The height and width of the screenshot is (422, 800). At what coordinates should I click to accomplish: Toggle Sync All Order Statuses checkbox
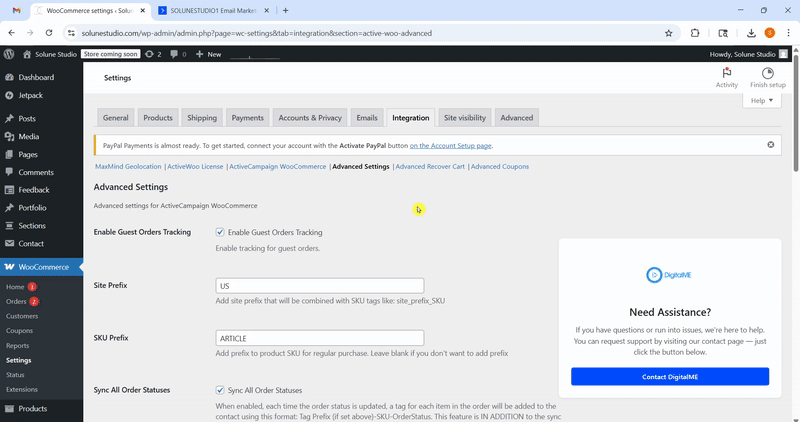[x=220, y=390]
